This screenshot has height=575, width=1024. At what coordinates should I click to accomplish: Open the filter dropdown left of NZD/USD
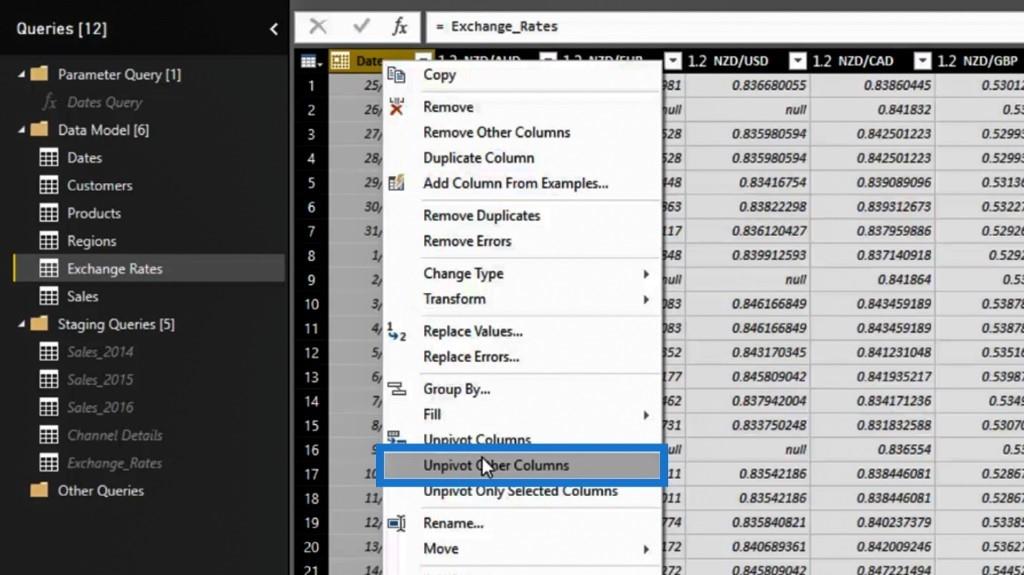(673, 61)
